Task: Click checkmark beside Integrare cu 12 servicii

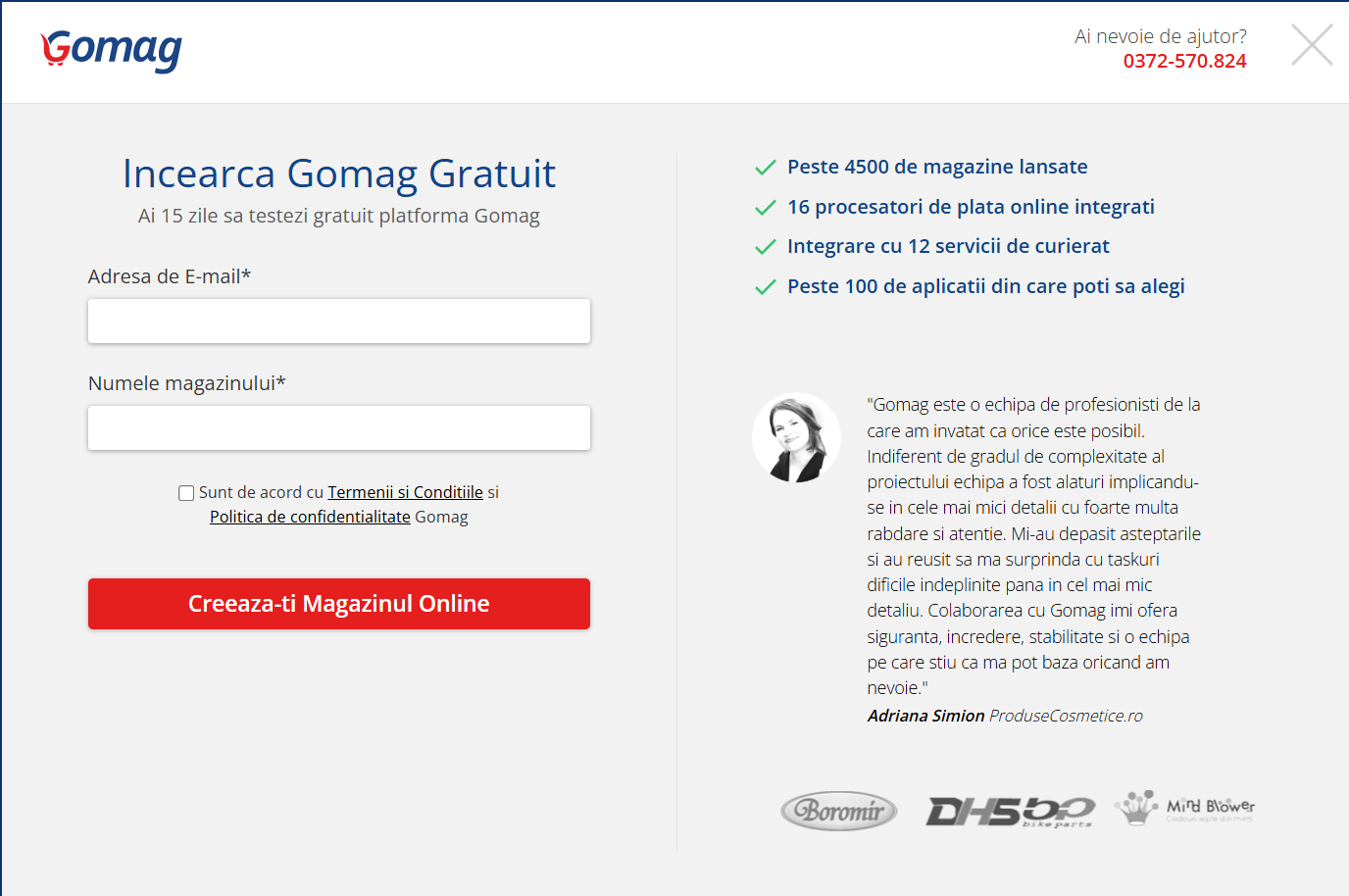Action: [x=766, y=247]
